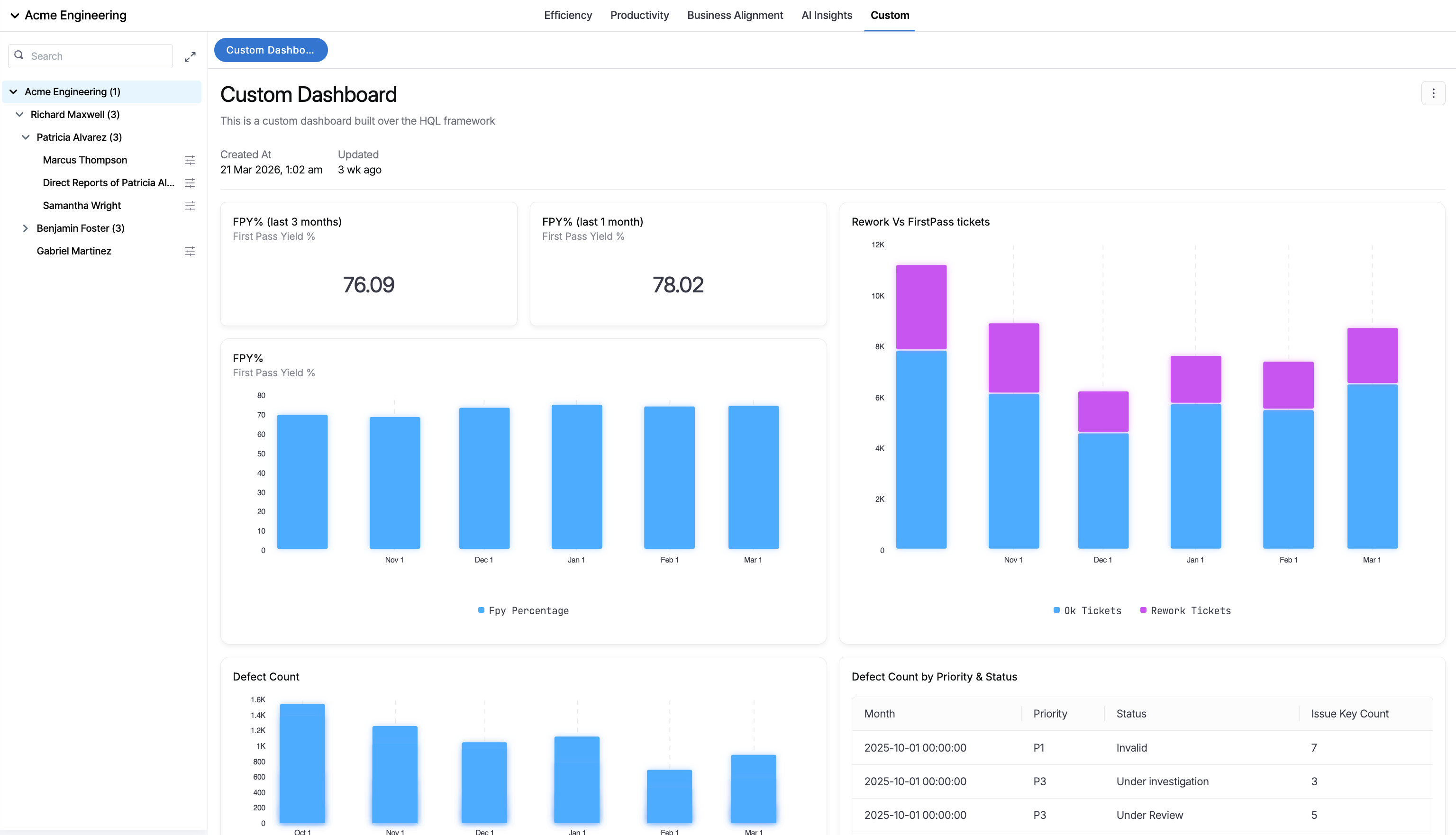Open filter settings for Gabriel Martinez
1456x835 pixels.
pyautogui.click(x=190, y=251)
